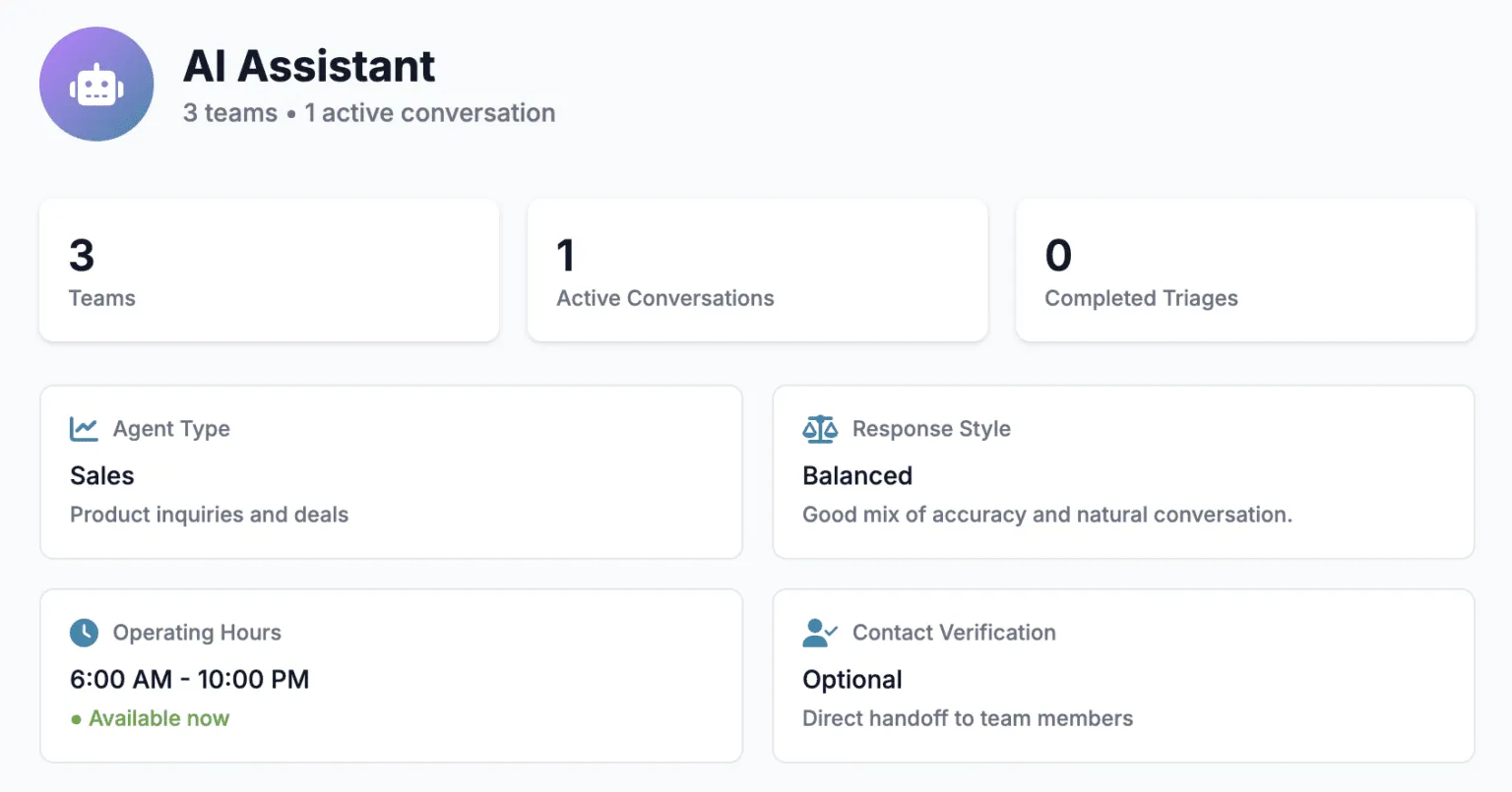Click 'Good mix of accuracy' description text
The height and width of the screenshot is (792, 1512).
(1047, 515)
